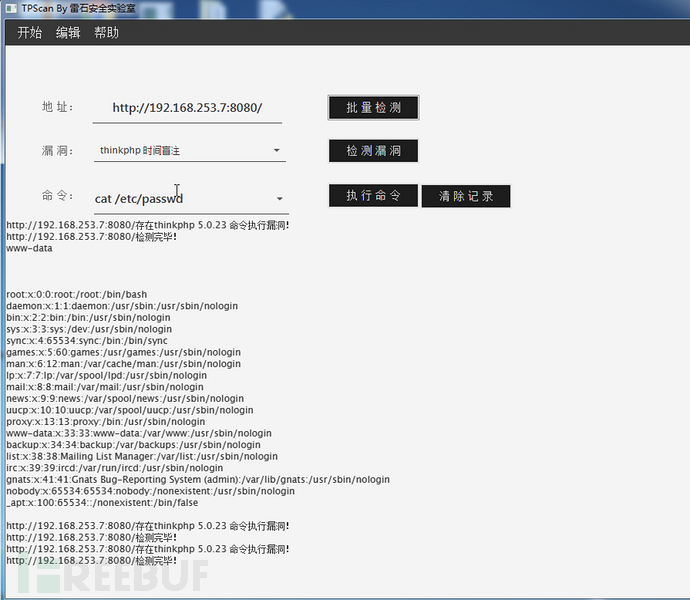Click the 清除记录 button
The image size is (690, 600).
[x=466, y=196]
